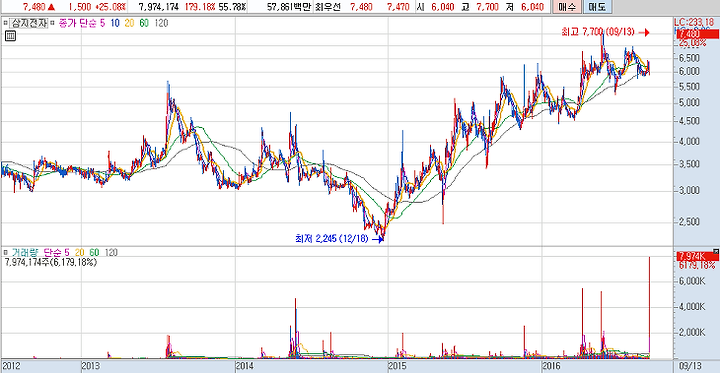Click the 매도 sell button

(x=596, y=7)
